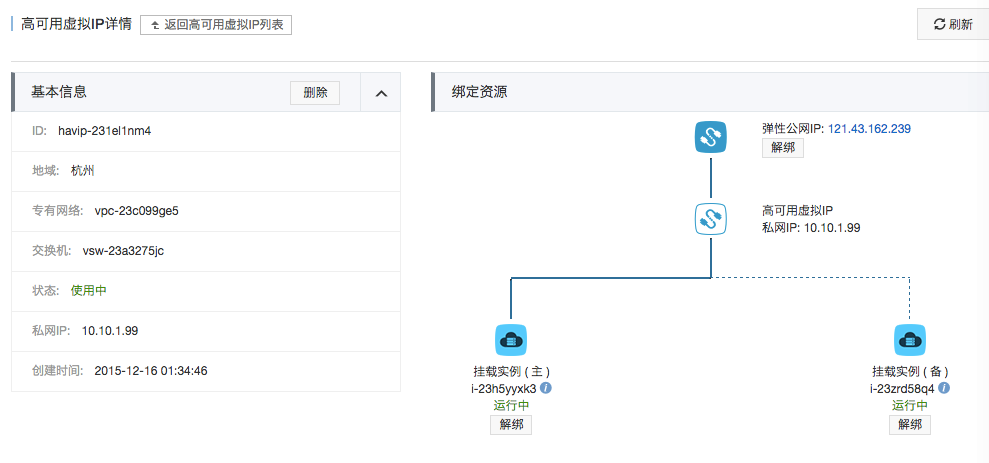Click the 高可用虚拟IP详情 page title

coord(76,25)
